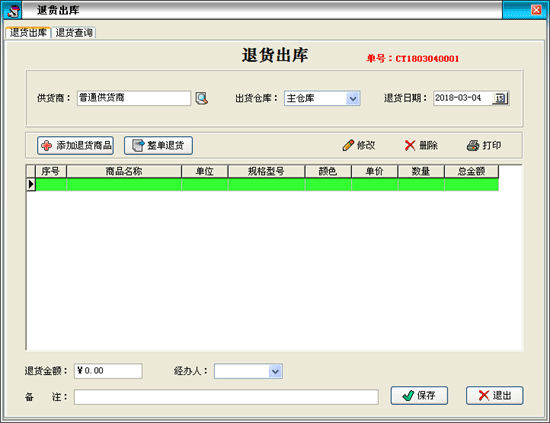
Task: Select the 退货出库 tab
Action: 28,33
